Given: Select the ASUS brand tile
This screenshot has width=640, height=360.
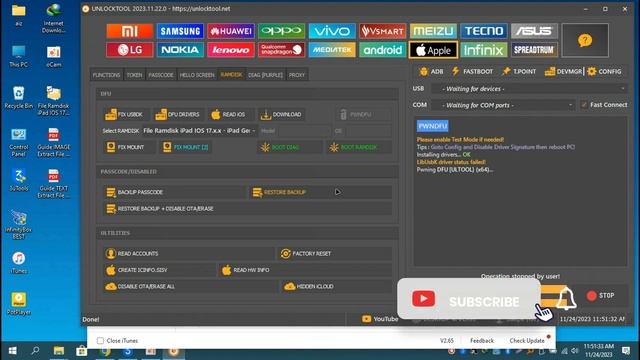Looking at the screenshot, I should point(534,31).
